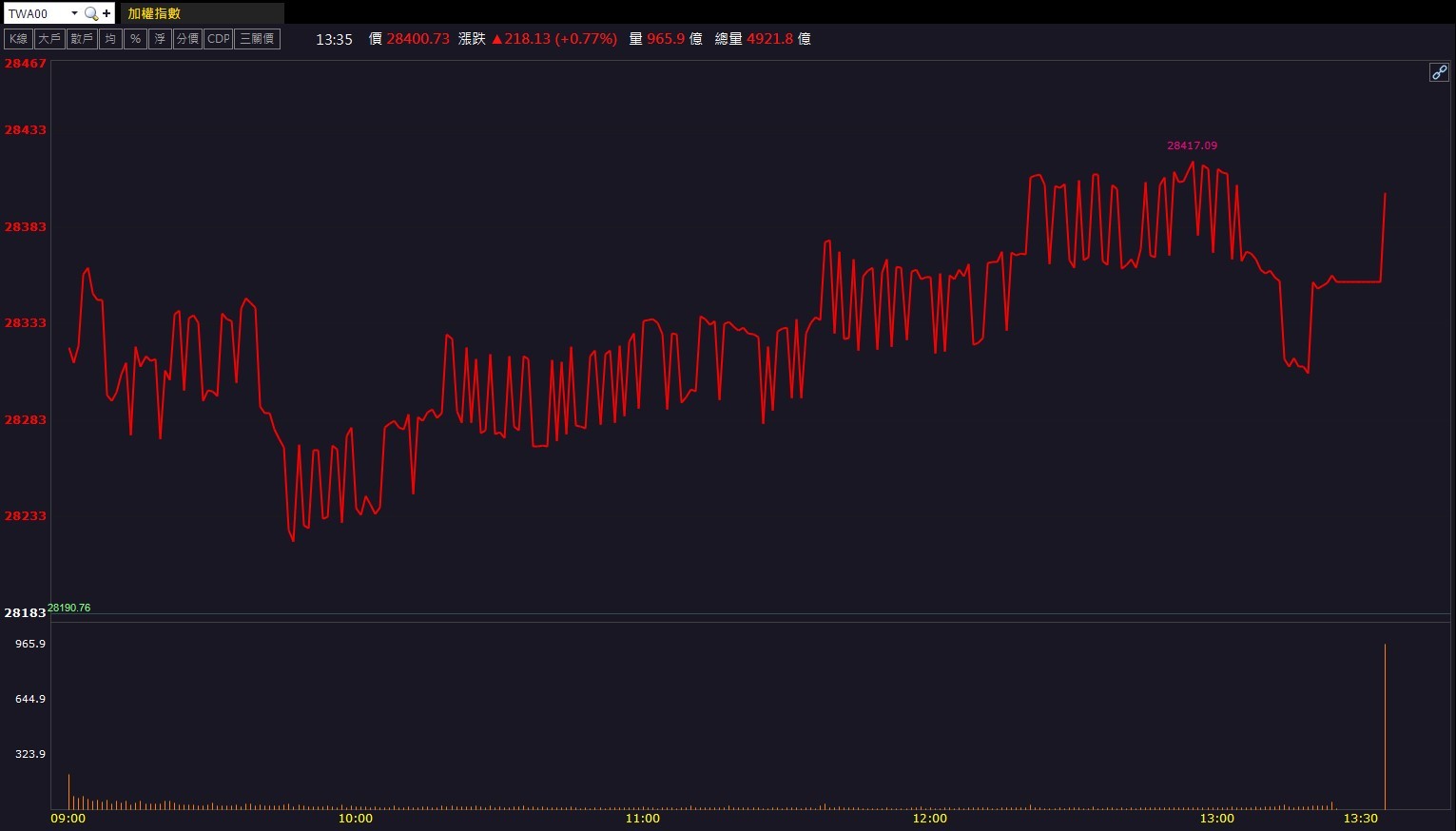Click the 11:00 time axis label
The width and height of the screenshot is (1456, 831).
pyautogui.click(x=643, y=819)
